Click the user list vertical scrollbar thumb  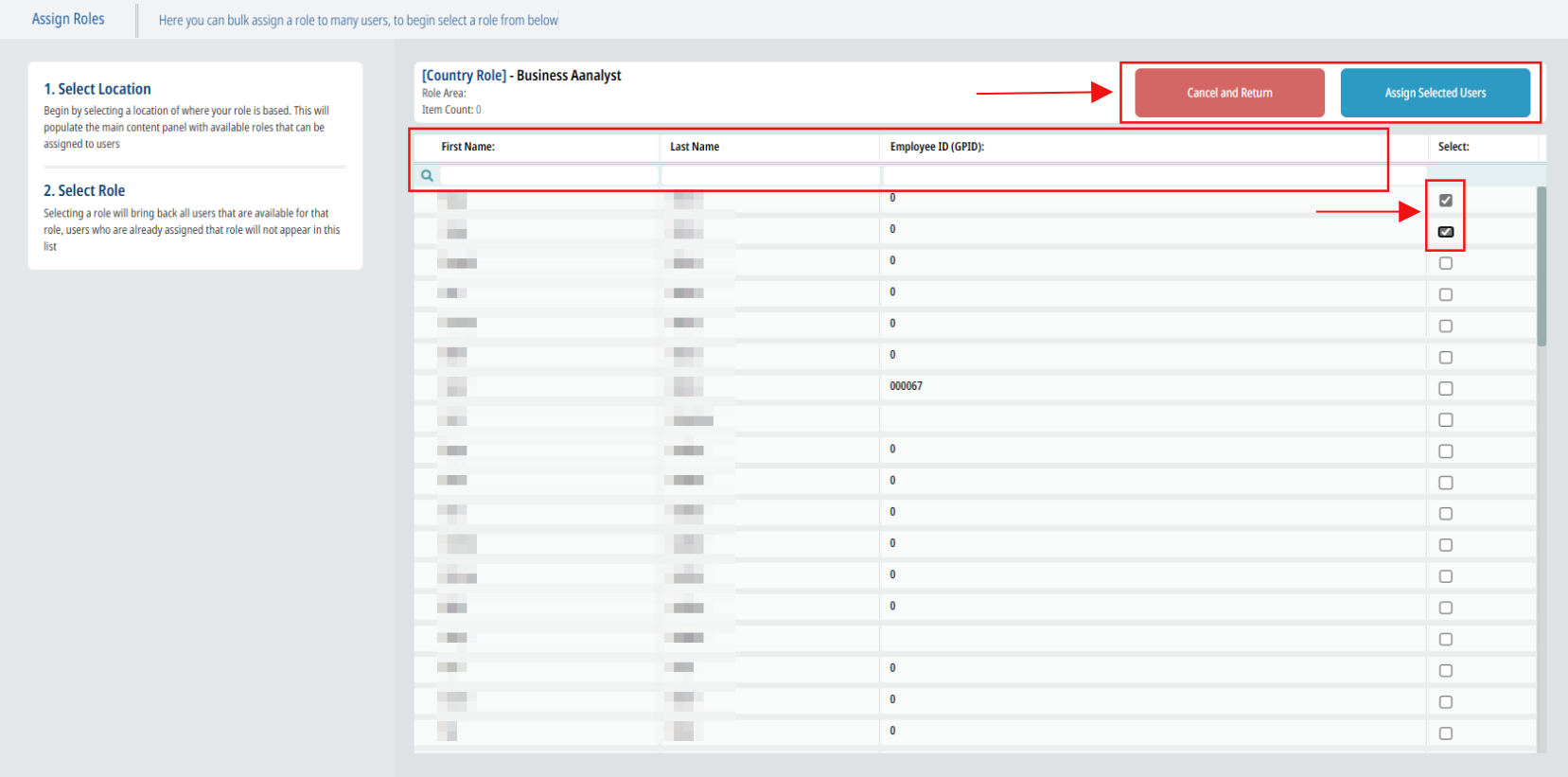tap(1542, 267)
